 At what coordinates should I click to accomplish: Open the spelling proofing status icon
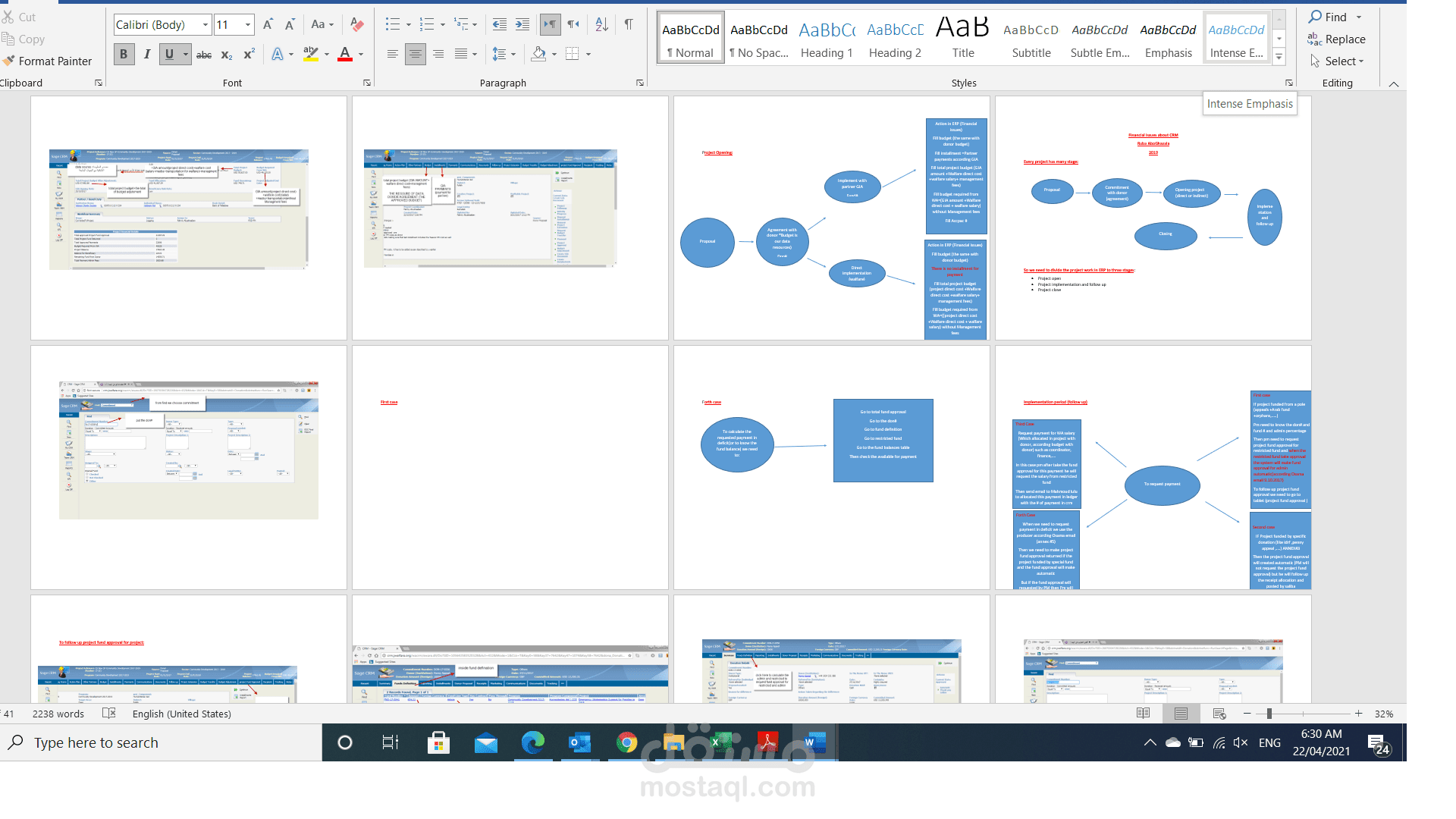click(x=109, y=714)
